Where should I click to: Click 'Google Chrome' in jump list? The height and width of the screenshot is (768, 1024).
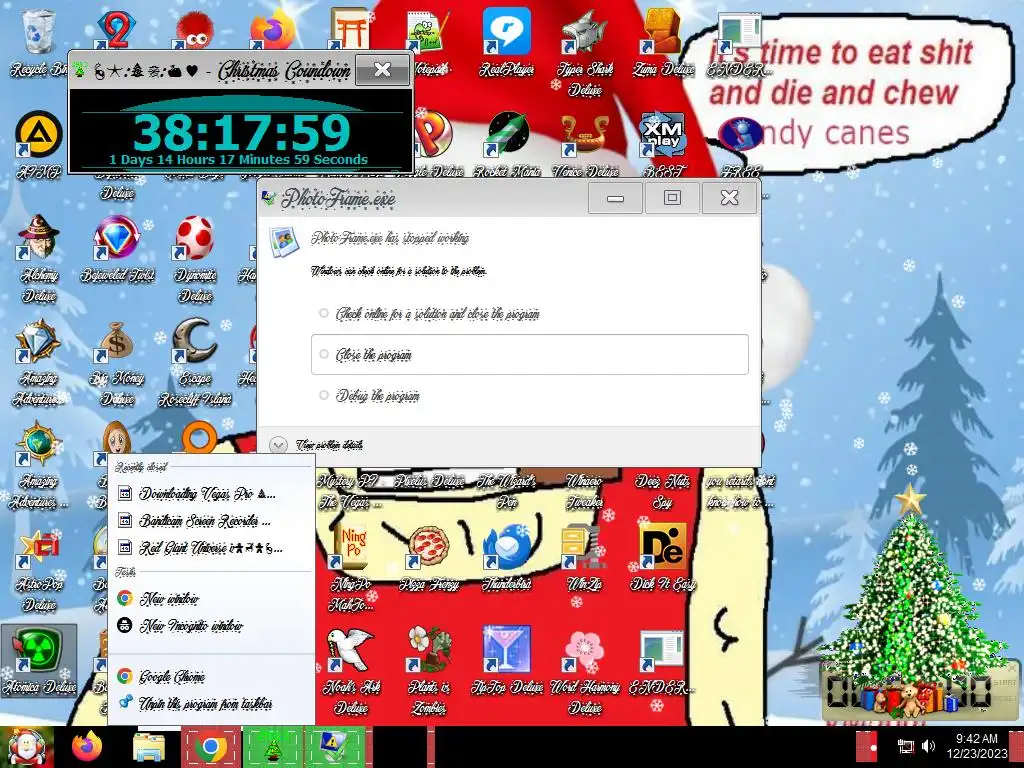pos(211,677)
